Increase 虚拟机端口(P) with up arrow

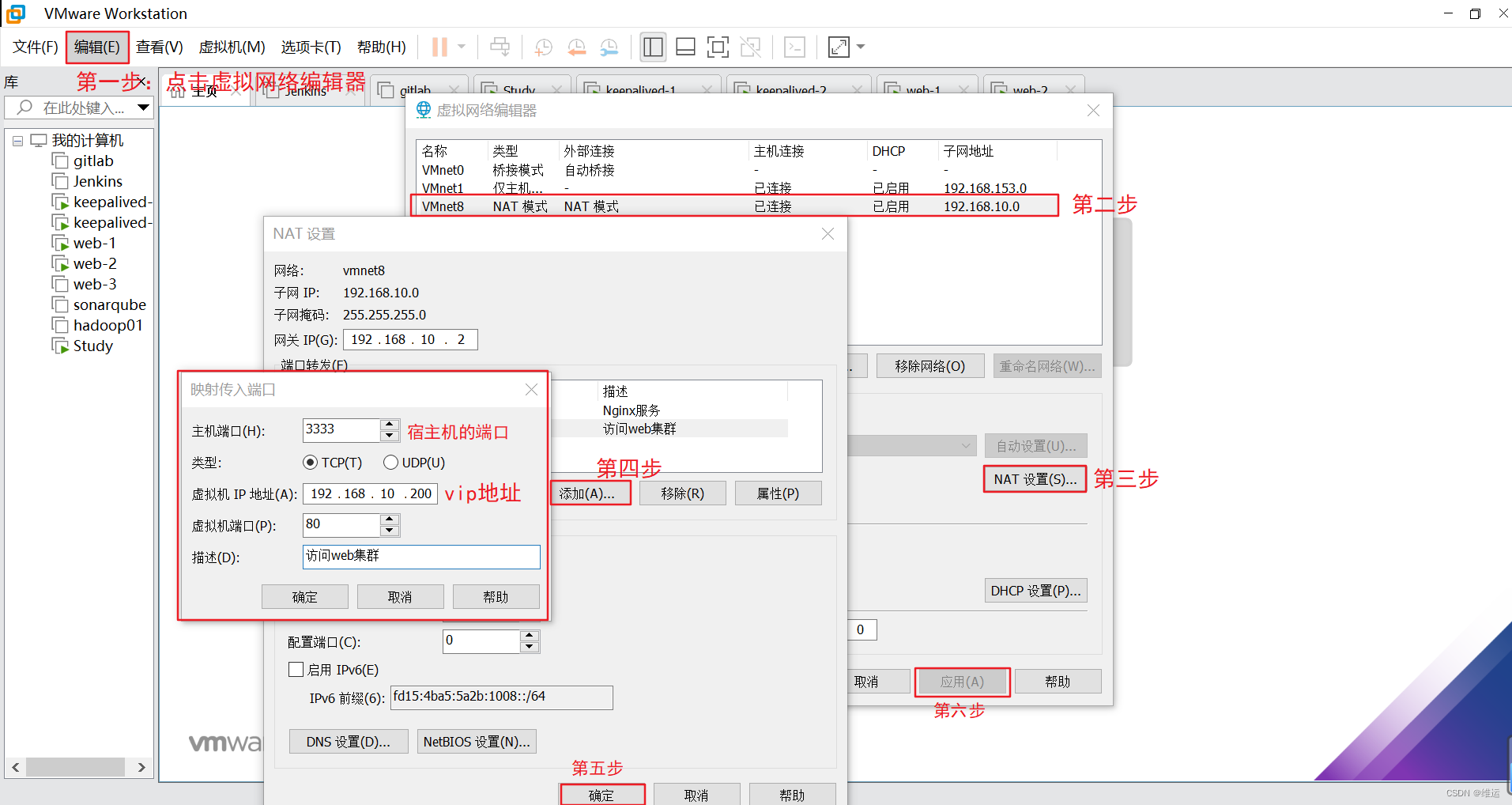[x=390, y=520]
